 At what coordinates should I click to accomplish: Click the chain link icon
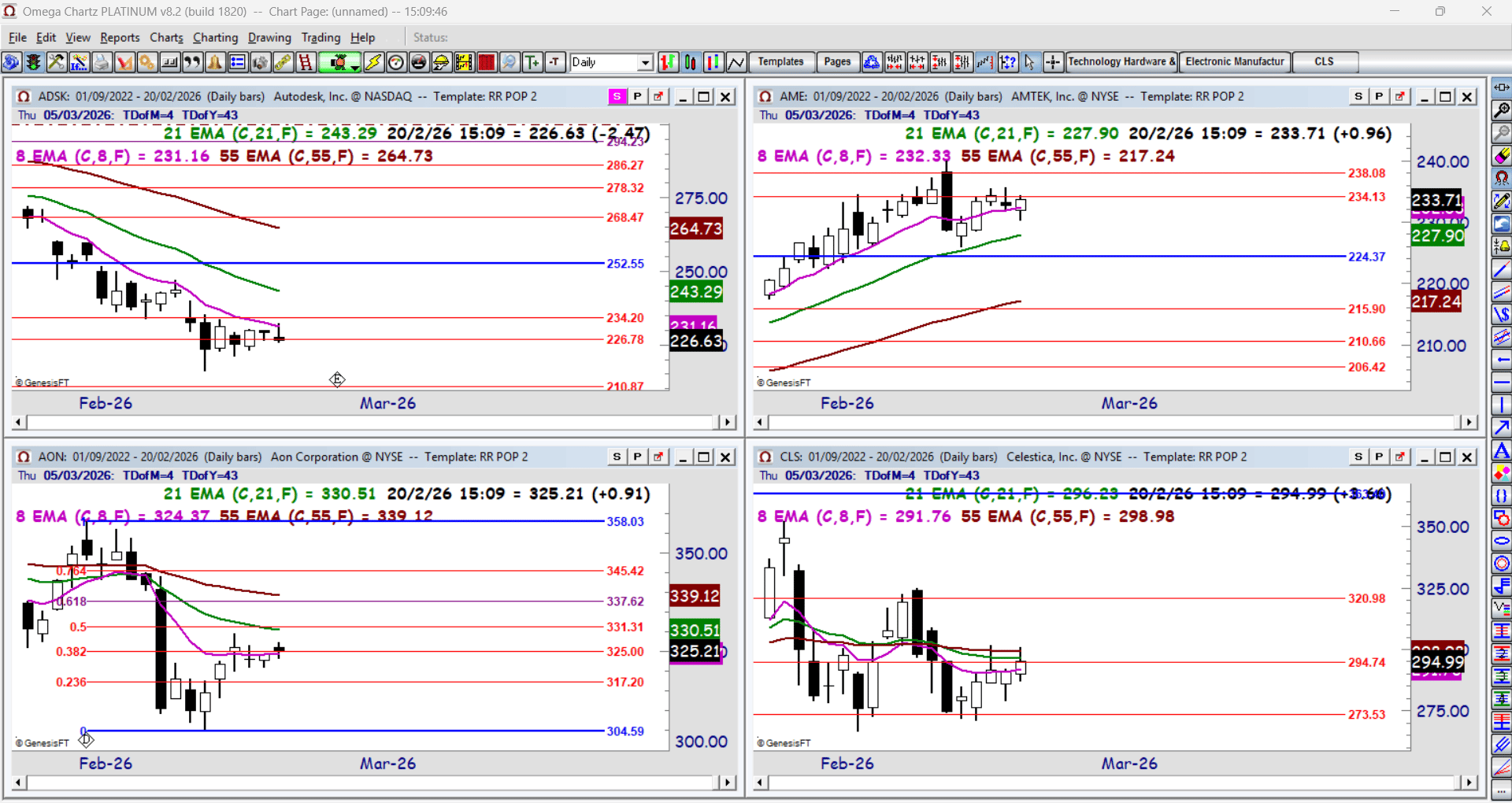(283, 62)
